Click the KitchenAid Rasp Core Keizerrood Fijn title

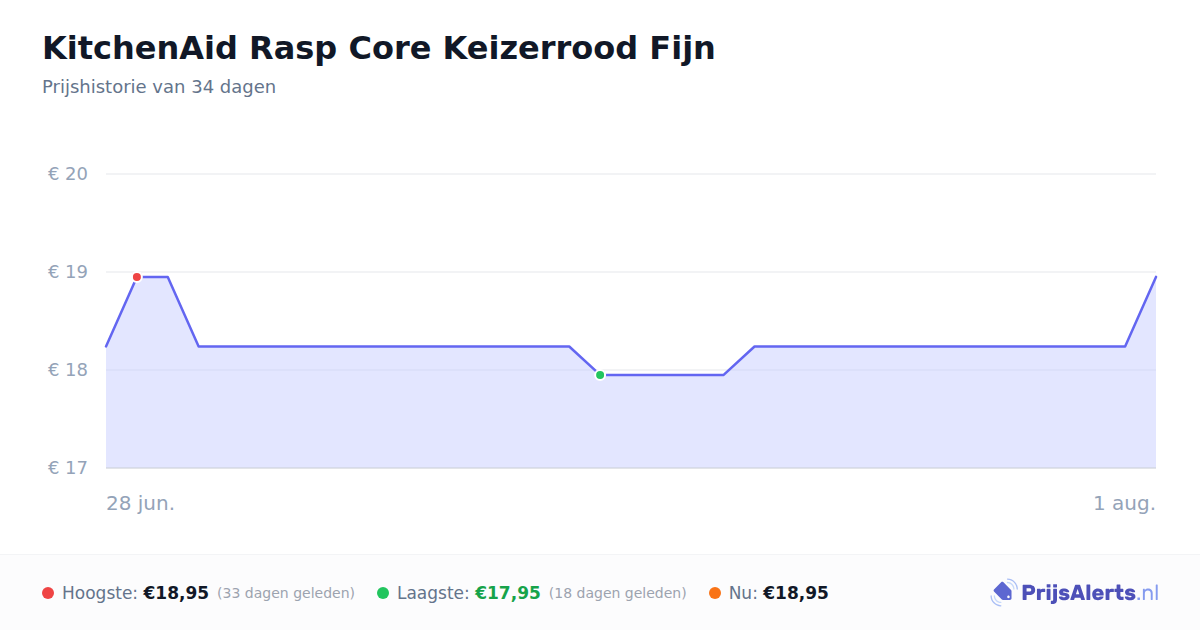[x=379, y=48]
